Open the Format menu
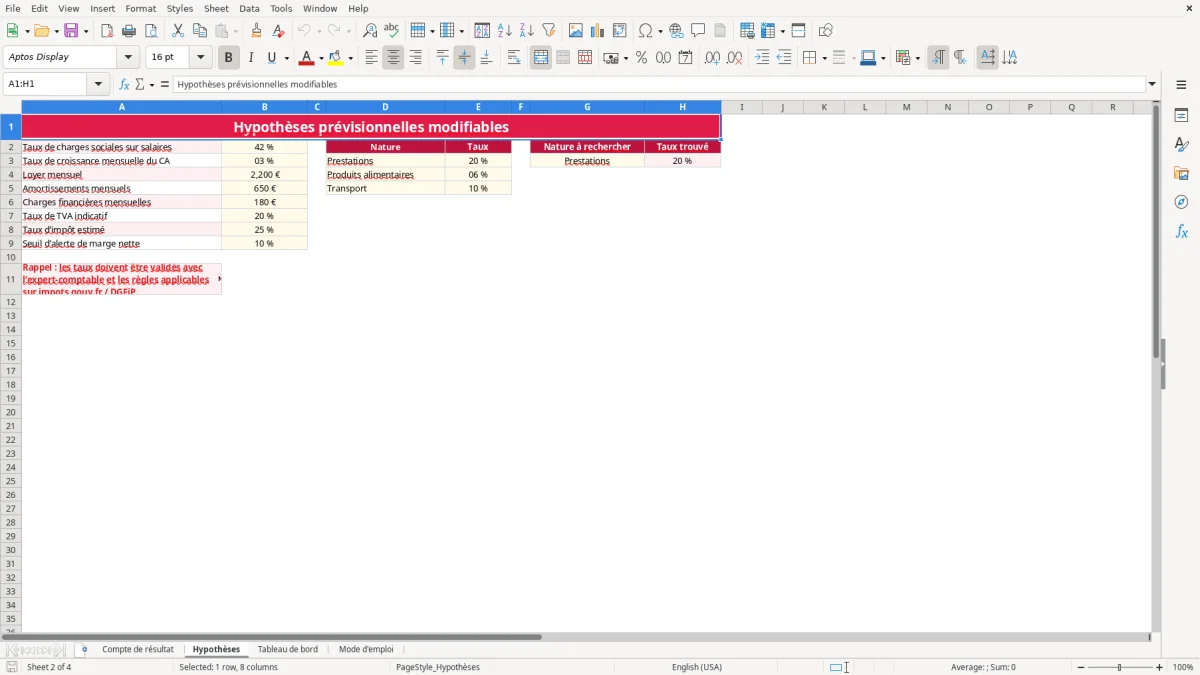 pyautogui.click(x=140, y=8)
